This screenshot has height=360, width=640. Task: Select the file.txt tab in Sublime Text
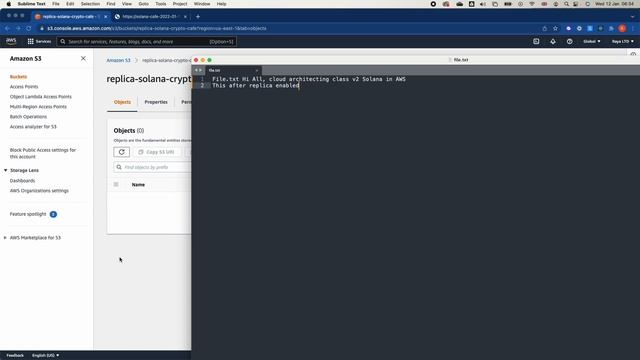[233, 70]
